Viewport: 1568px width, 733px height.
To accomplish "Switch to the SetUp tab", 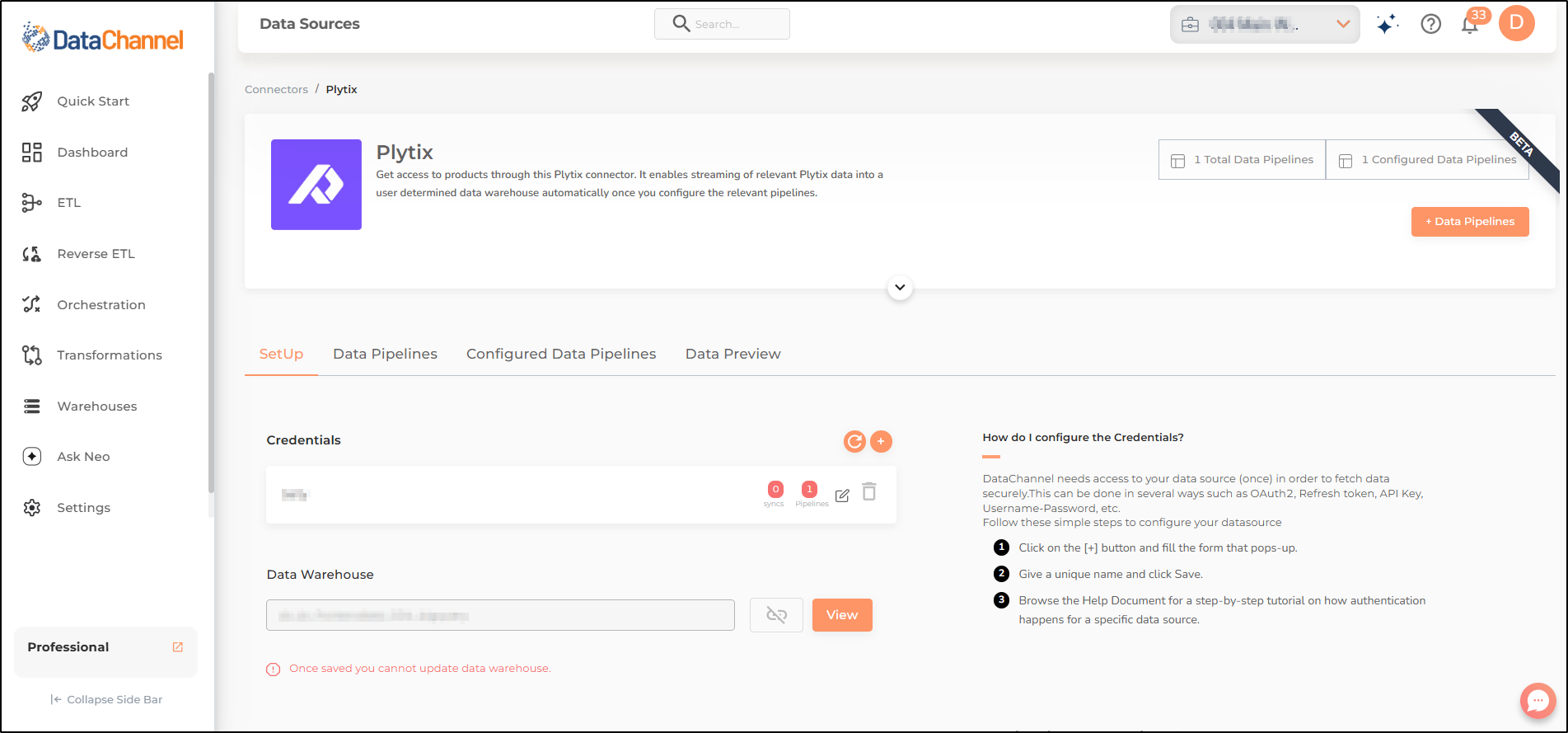I will tap(281, 354).
